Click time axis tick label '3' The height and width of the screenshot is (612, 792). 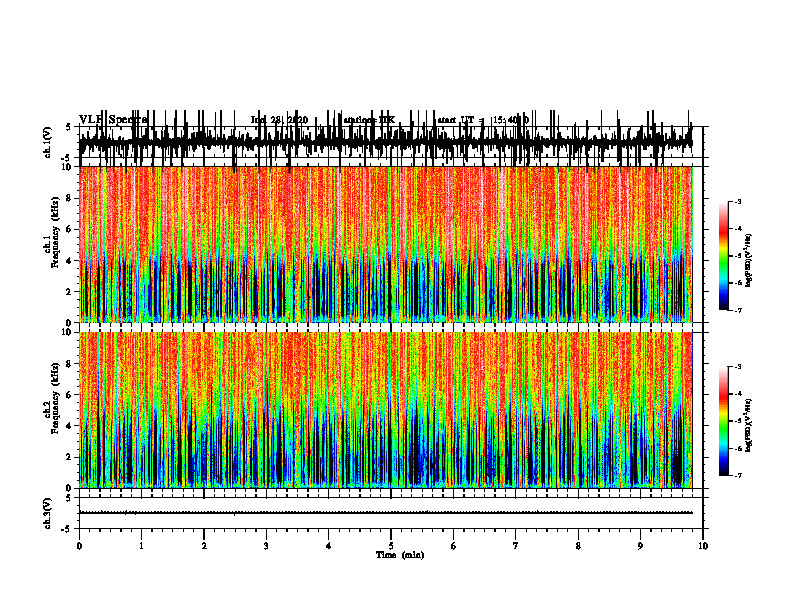pos(267,546)
